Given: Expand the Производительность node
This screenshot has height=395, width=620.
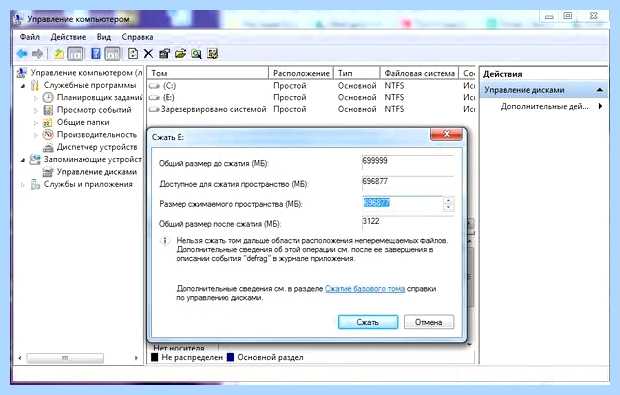Looking at the screenshot, I should click(36, 135).
